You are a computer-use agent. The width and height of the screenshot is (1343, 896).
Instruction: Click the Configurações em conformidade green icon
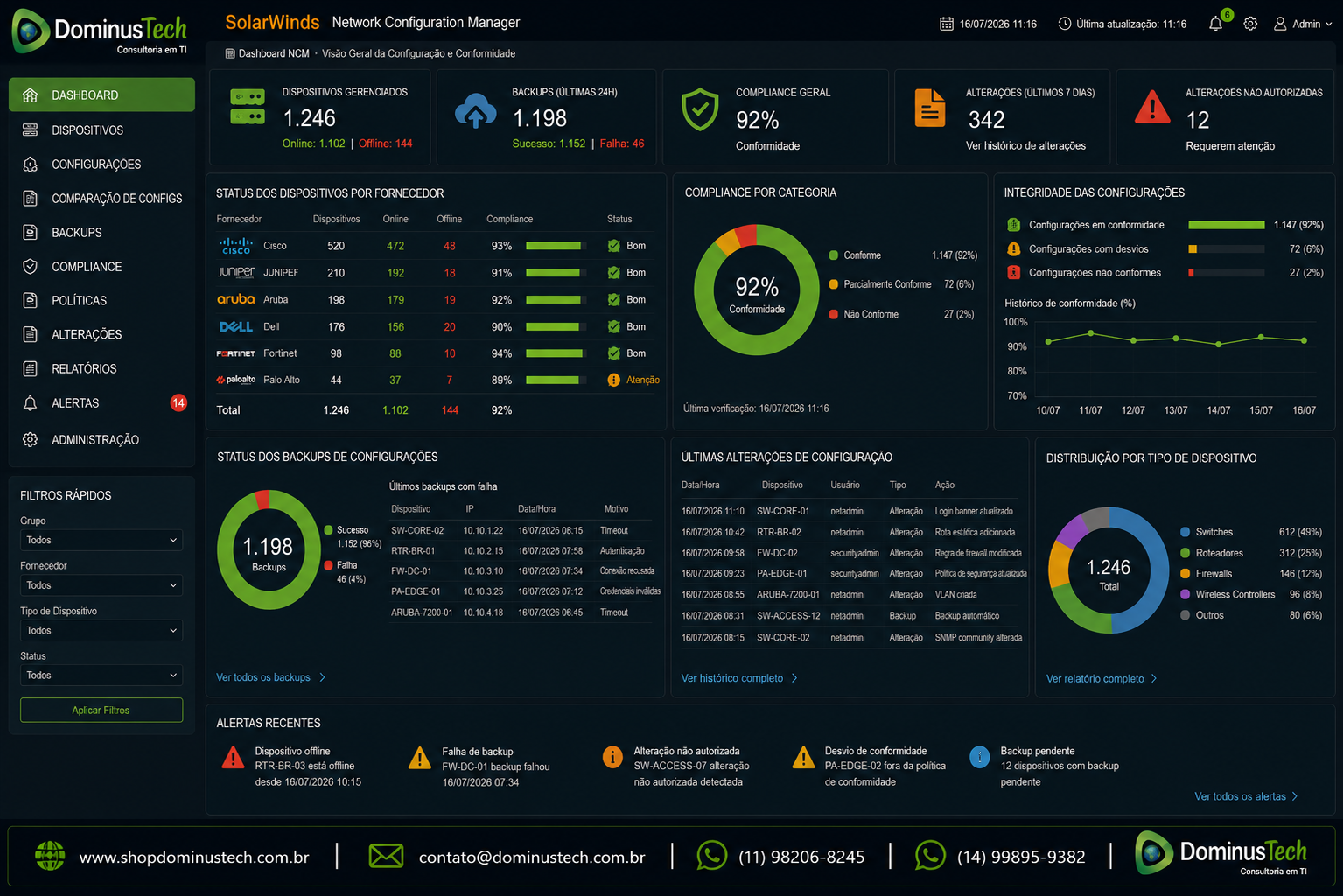[x=1014, y=225]
